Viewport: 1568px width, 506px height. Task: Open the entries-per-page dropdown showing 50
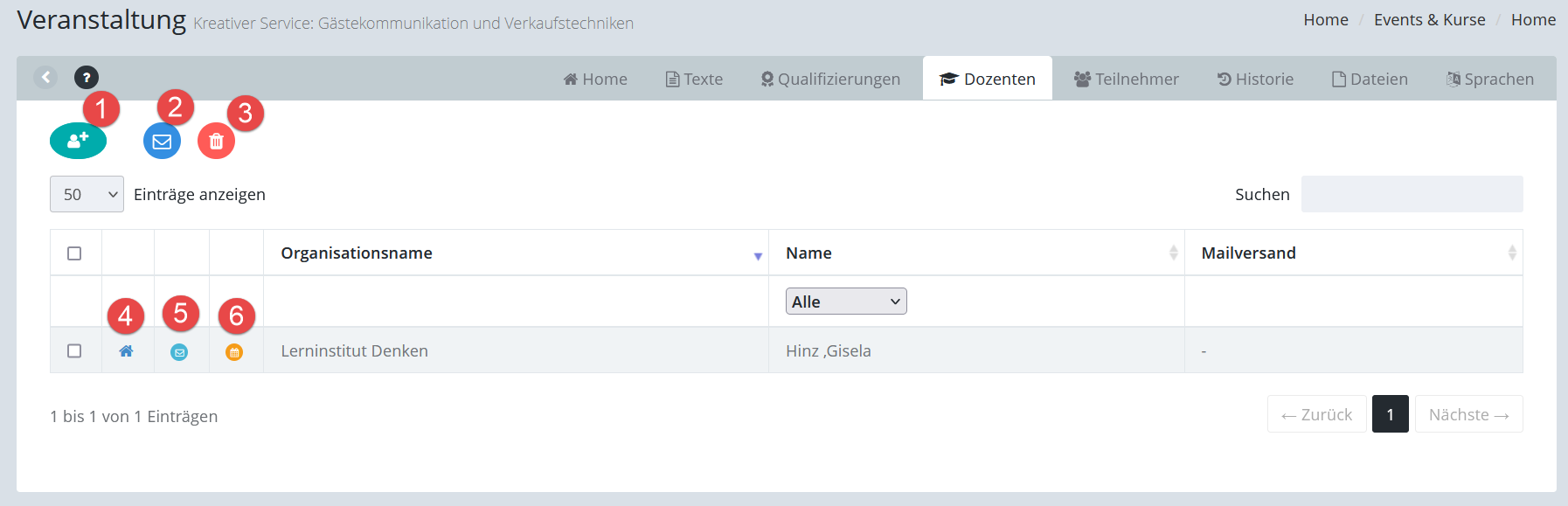coord(87,194)
